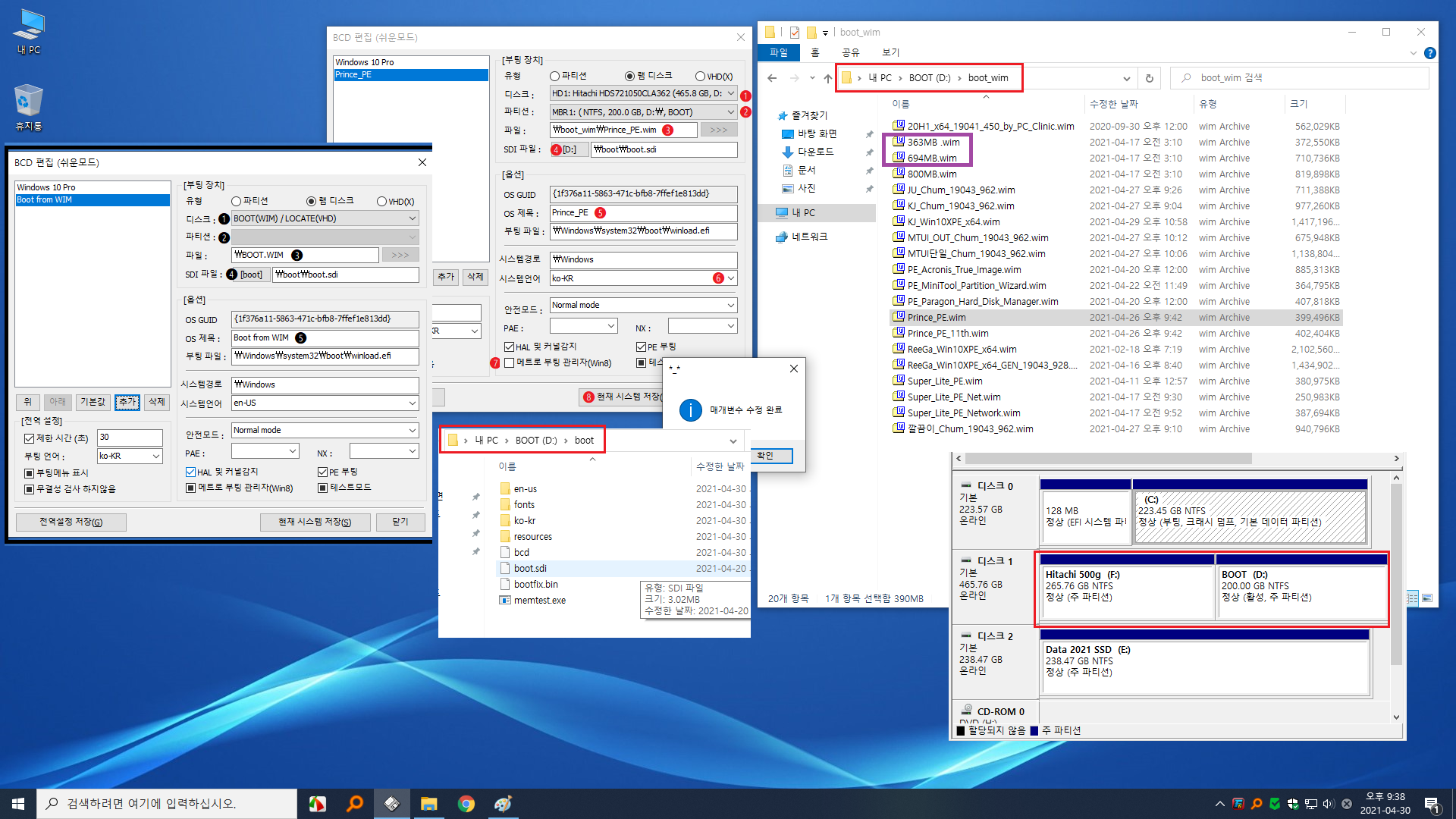This screenshot has width=1456, height=819.
Task: Launch Chrome from the taskbar
Action: [x=466, y=804]
